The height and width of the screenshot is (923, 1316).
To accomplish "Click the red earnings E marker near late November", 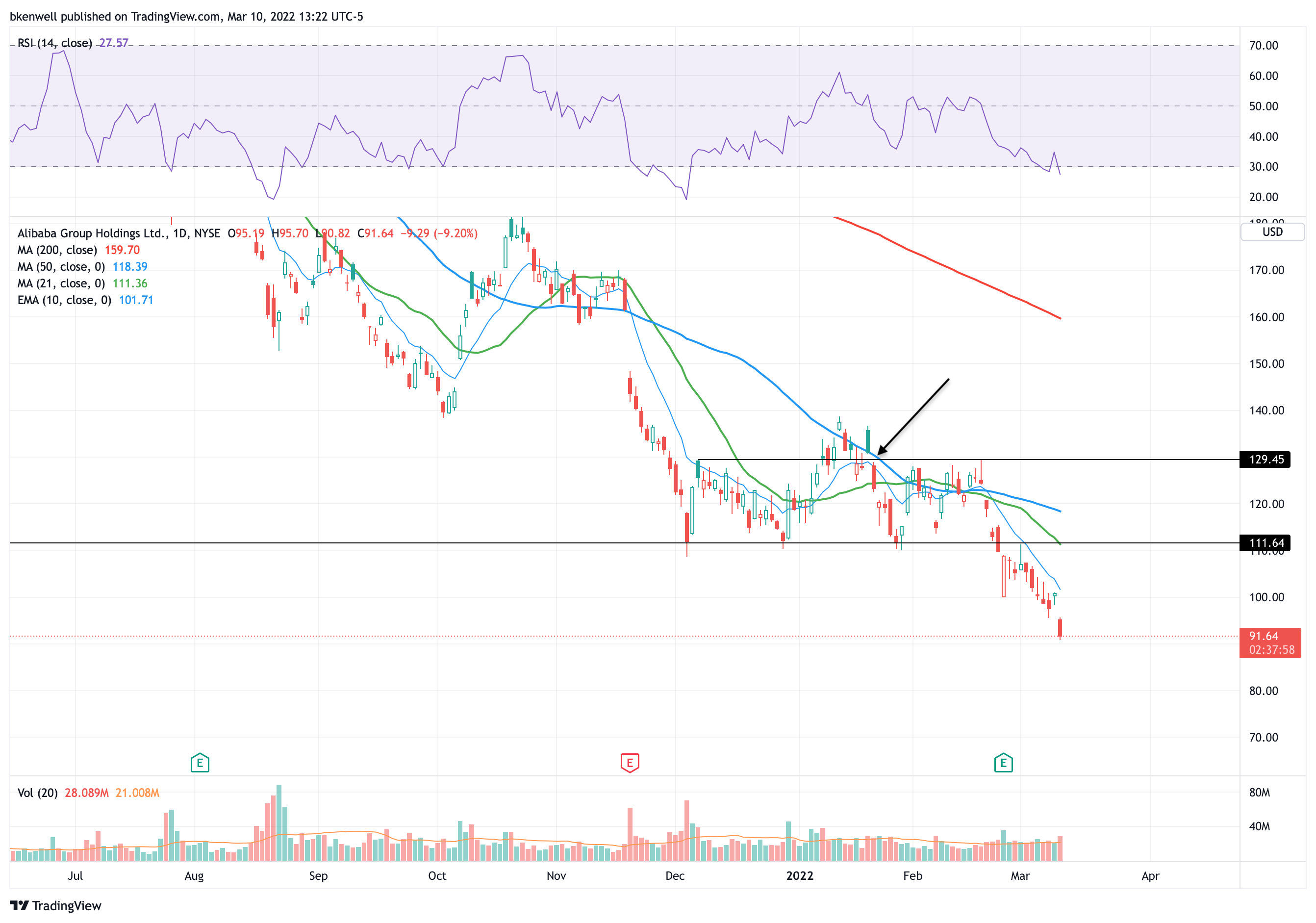I will 630,763.
